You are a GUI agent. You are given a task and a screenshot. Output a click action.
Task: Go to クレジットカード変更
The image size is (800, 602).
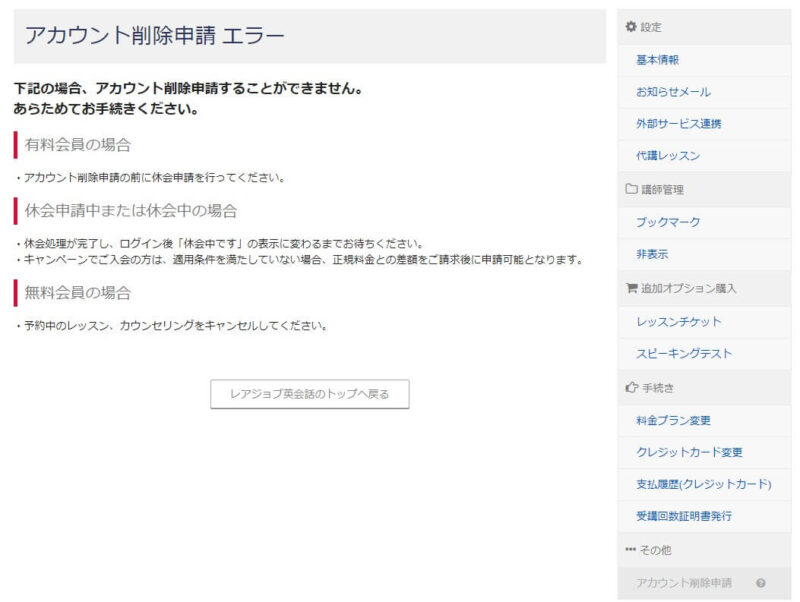(x=704, y=453)
